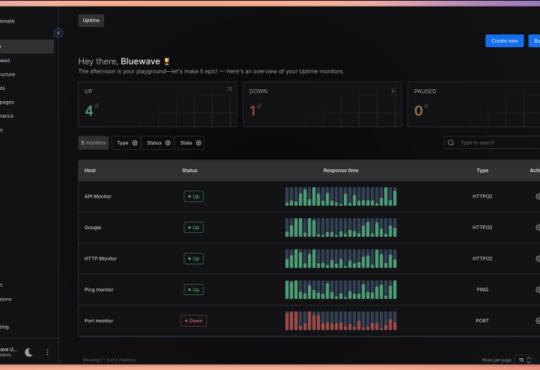Open actions gear for HTTP Monitor
The height and width of the screenshot is (370, 540).
coord(538,258)
